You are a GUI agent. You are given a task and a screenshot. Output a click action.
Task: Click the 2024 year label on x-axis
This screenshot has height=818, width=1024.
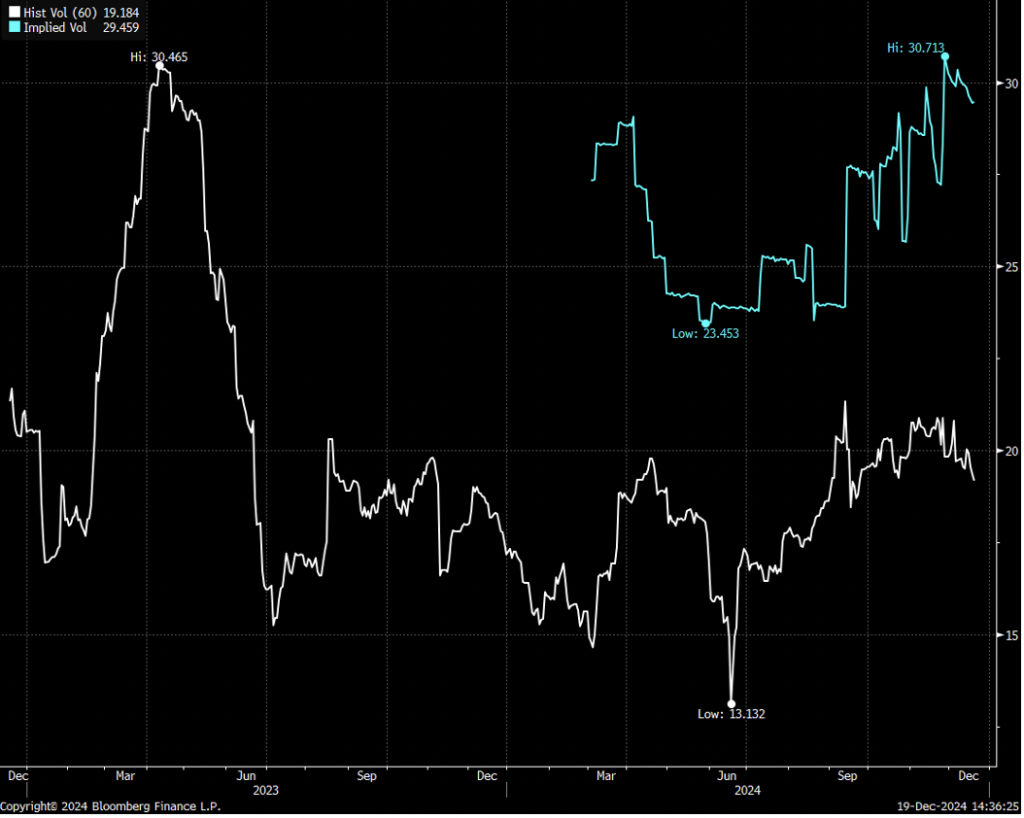[747, 791]
